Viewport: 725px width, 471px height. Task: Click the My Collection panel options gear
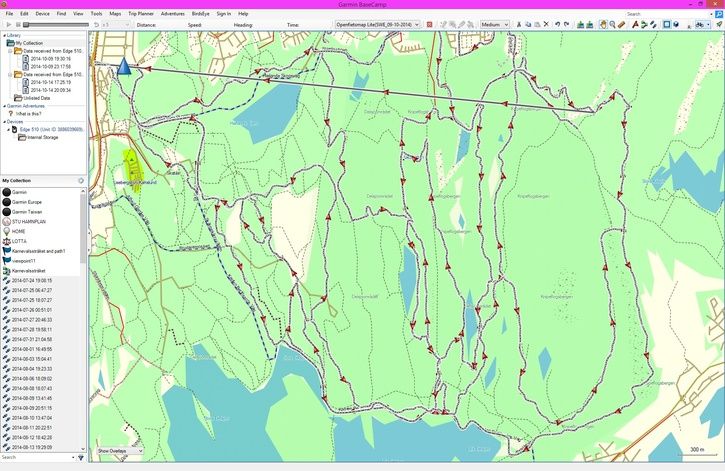tap(81, 181)
